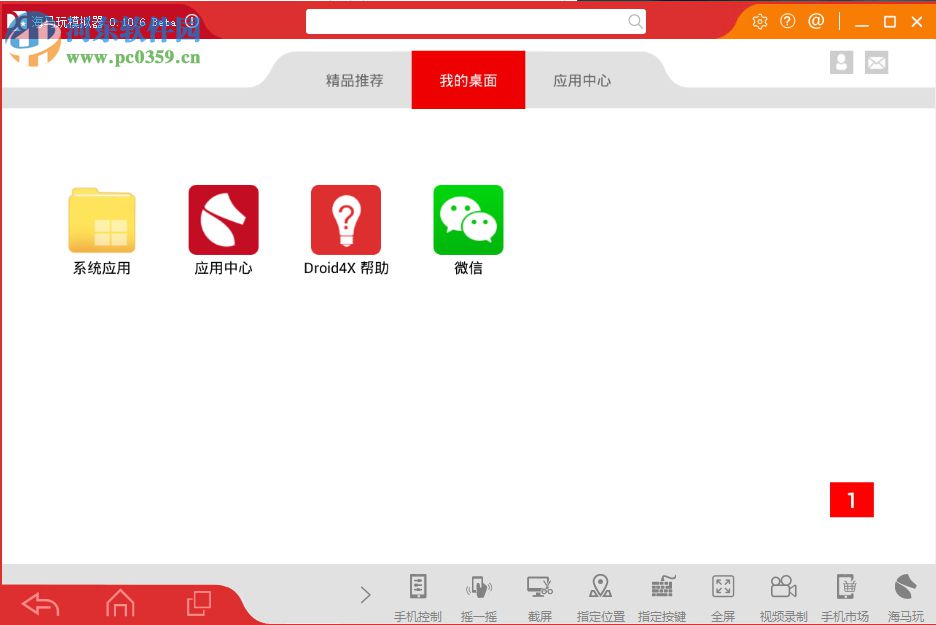The width and height of the screenshot is (936, 625).
Task: Launch 应用中心 from the desktop
Action: click(x=222, y=220)
